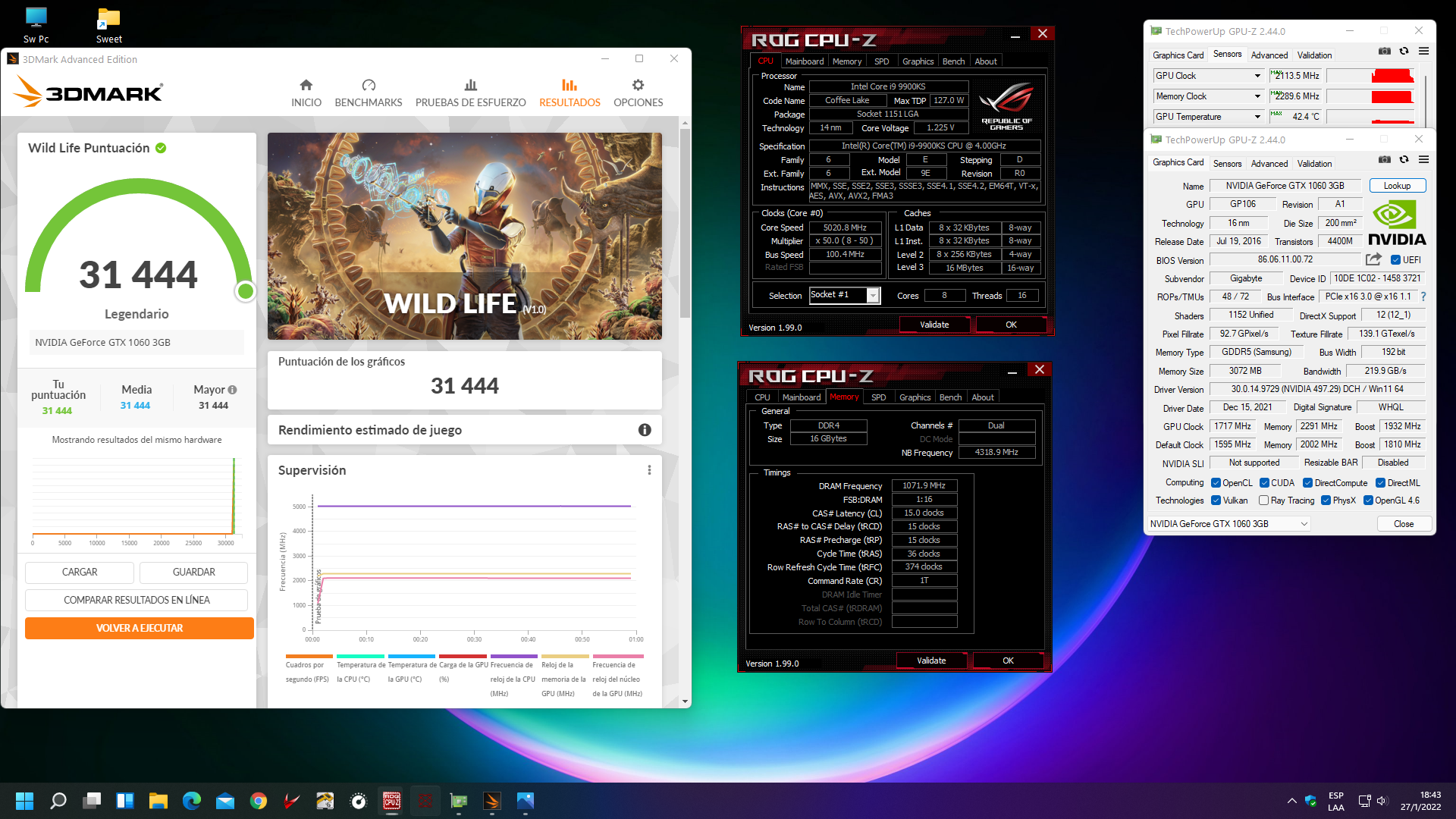This screenshot has width=1456, height=819.
Task: Click the Lookup button in GPU-Z
Action: 1397,186
